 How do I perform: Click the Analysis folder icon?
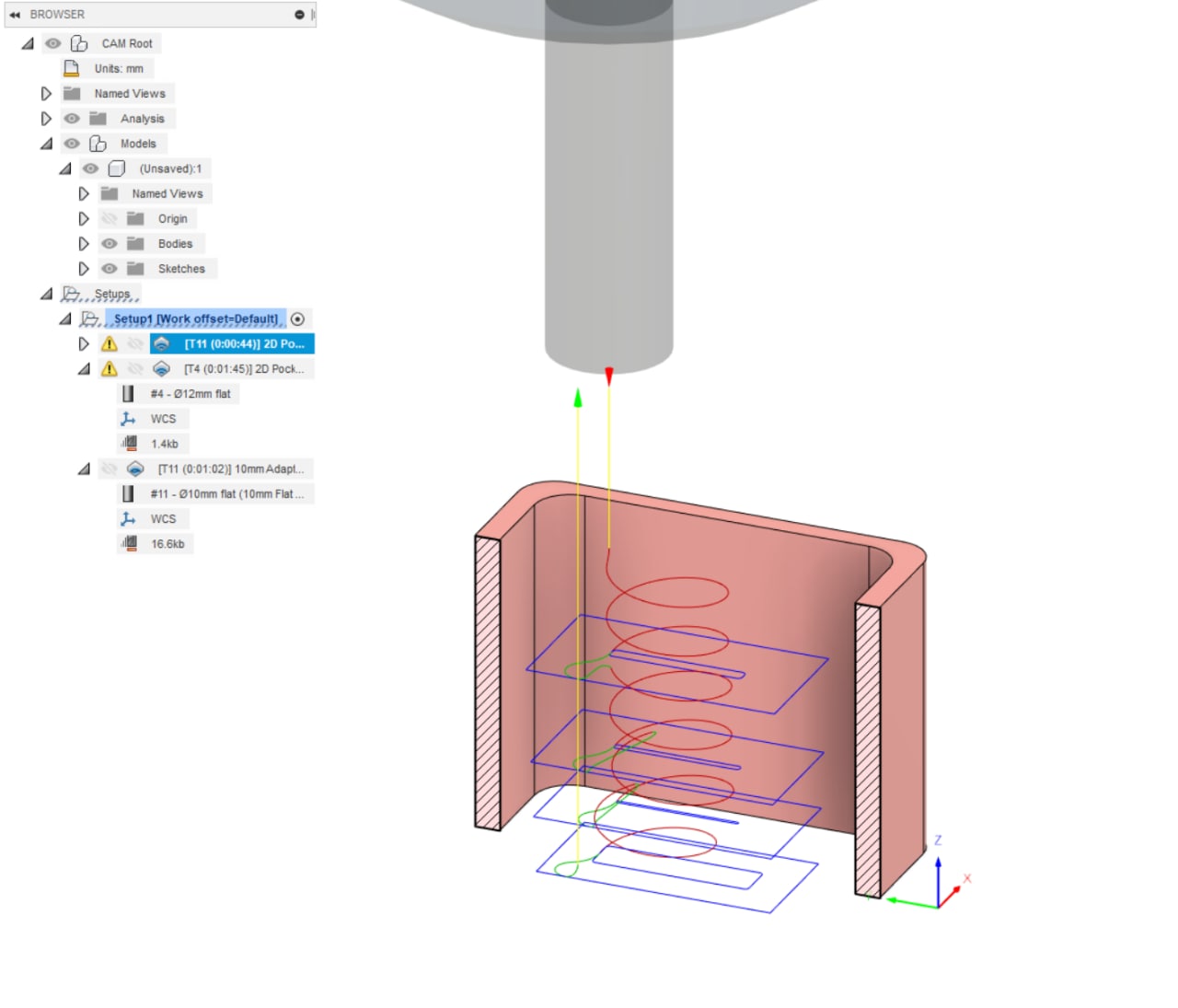click(98, 118)
